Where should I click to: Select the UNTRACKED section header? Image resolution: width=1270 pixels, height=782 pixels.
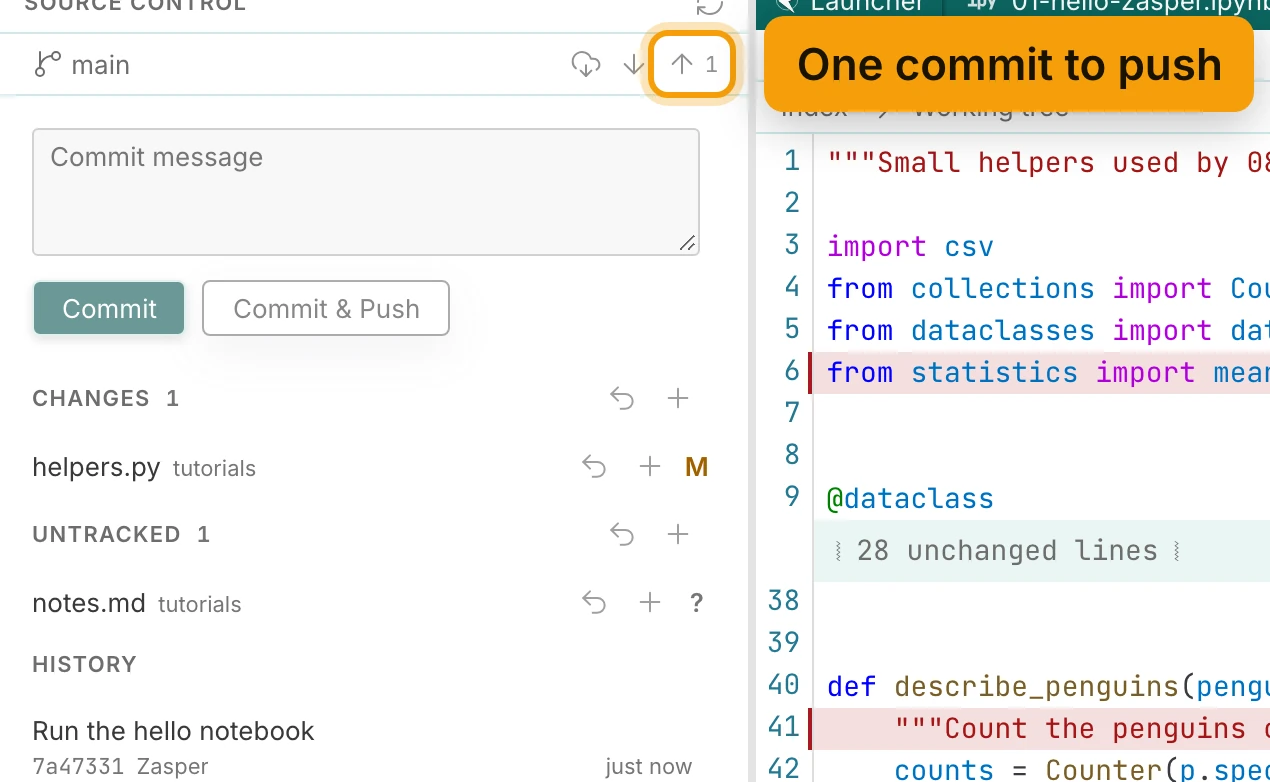(x=121, y=535)
